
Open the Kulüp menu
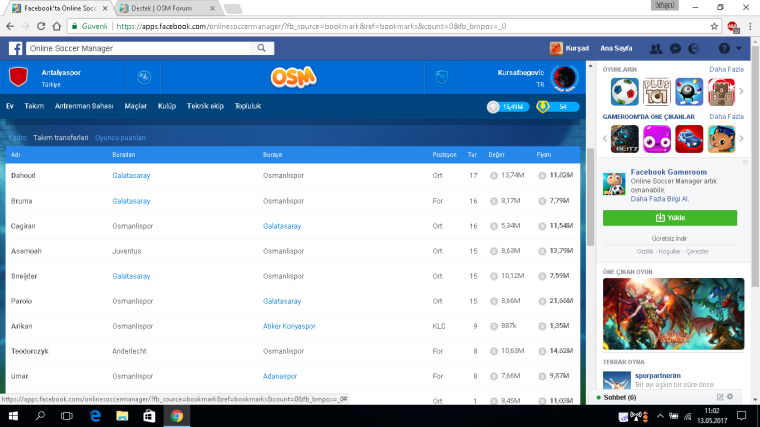(167, 106)
